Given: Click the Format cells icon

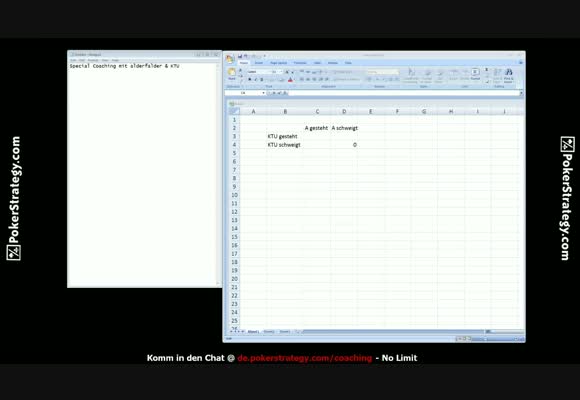Looking at the screenshot, I should [475, 74].
